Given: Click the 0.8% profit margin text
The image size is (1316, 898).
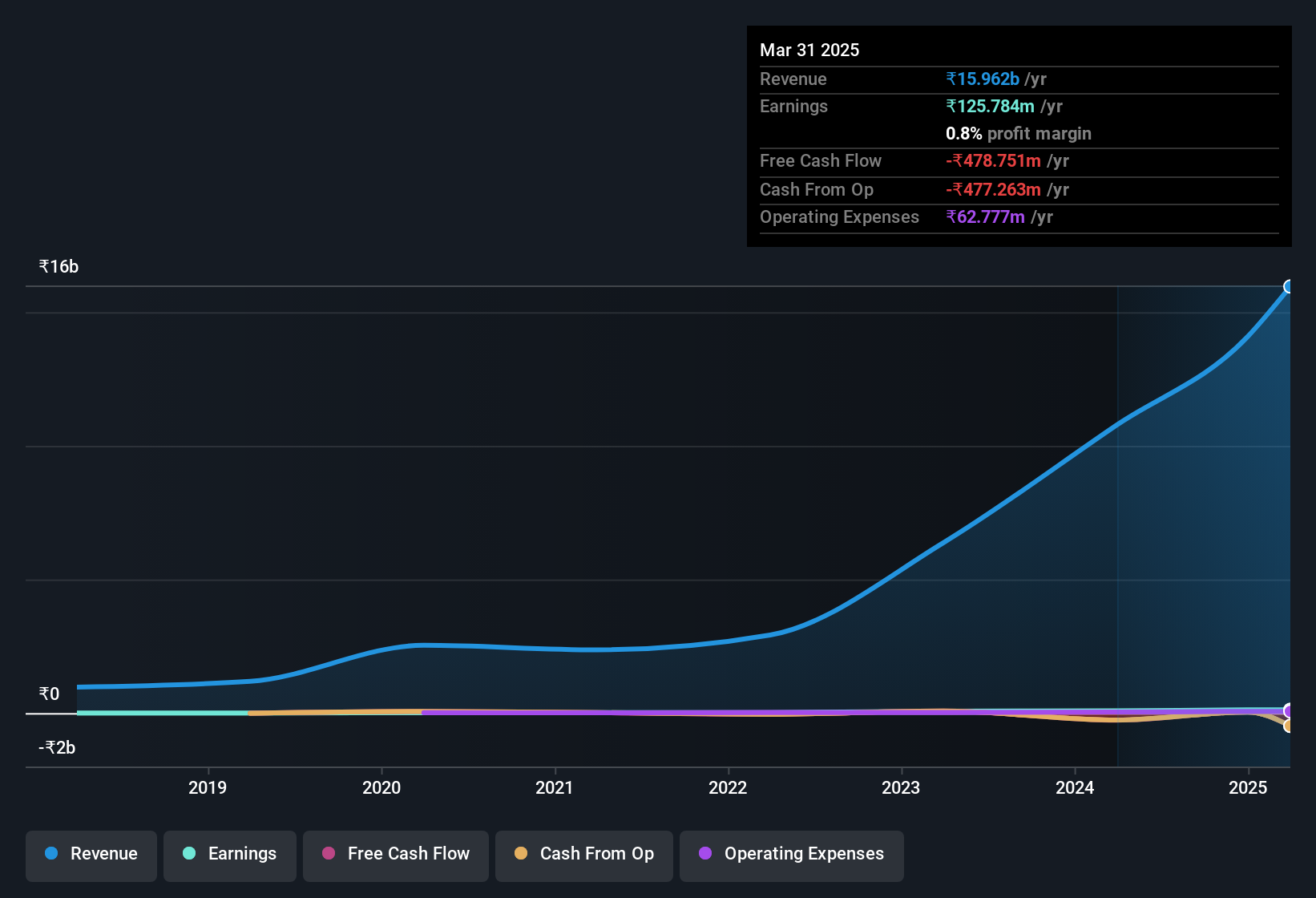Looking at the screenshot, I should pyautogui.click(x=1019, y=134).
